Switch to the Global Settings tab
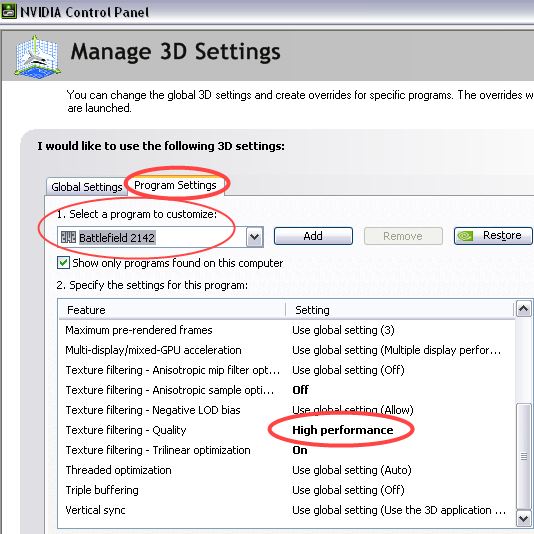Screen dimensions: 534x534 pos(87,187)
